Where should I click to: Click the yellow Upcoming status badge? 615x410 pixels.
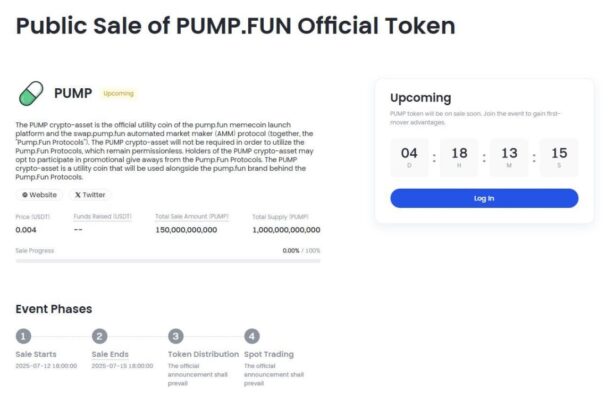(117, 93)
